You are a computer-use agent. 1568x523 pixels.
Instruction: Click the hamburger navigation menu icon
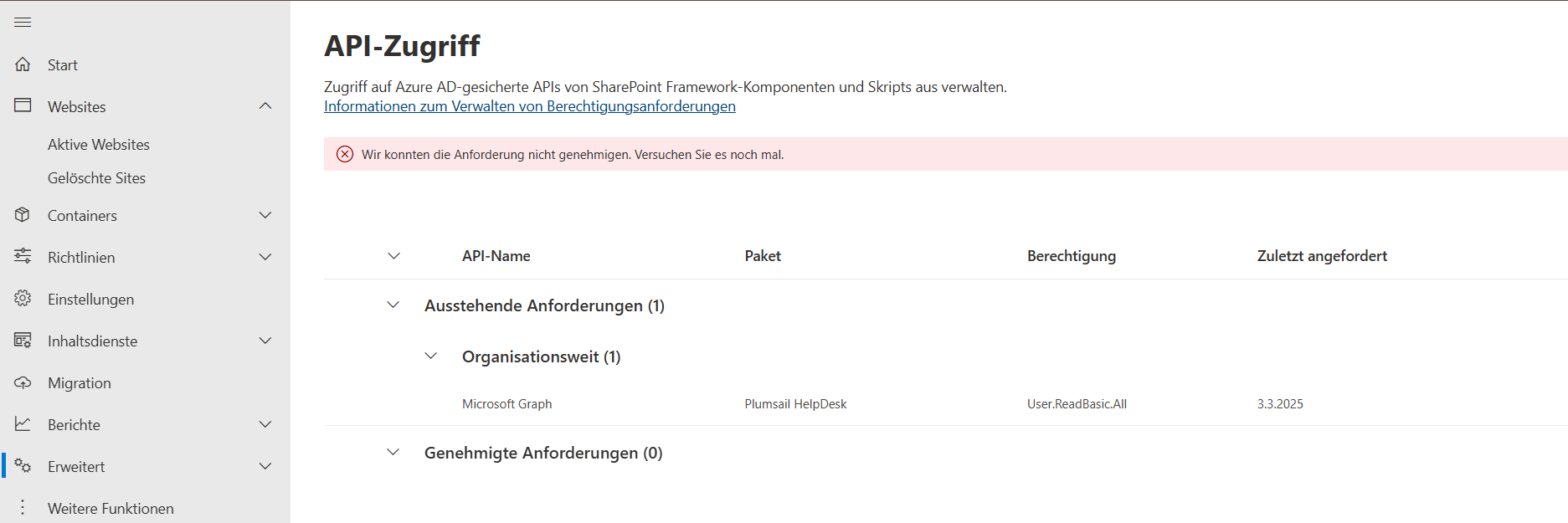pyautogui.click(x=23, y=23)
